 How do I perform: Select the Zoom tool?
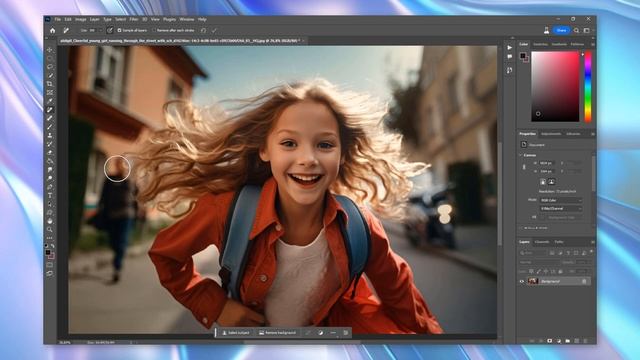(50, 230)
